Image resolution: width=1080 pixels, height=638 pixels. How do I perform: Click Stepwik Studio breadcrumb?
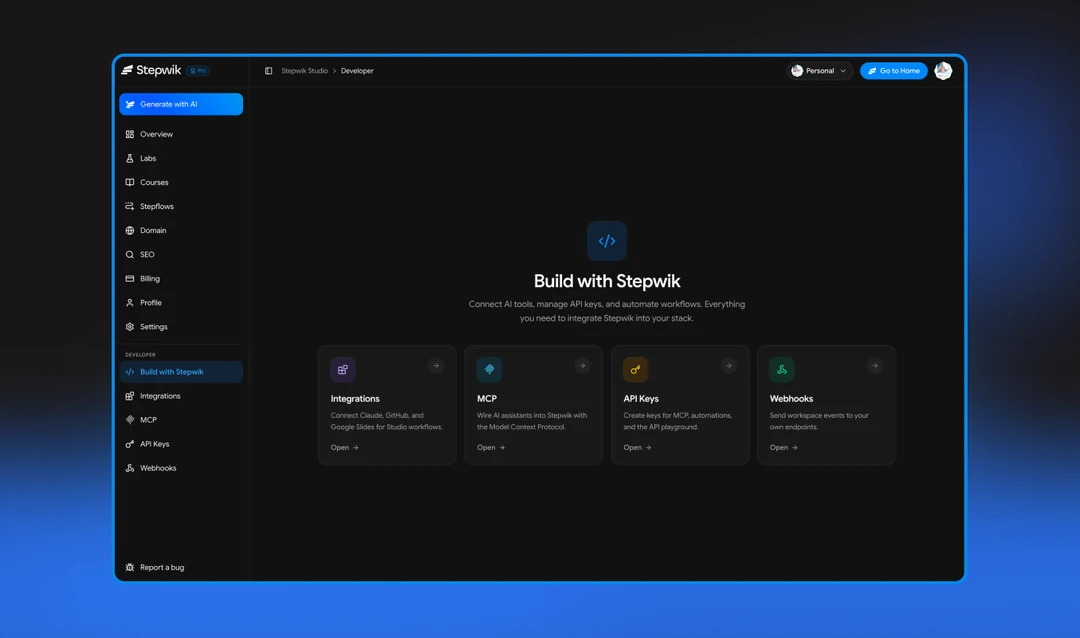[304, 71]
